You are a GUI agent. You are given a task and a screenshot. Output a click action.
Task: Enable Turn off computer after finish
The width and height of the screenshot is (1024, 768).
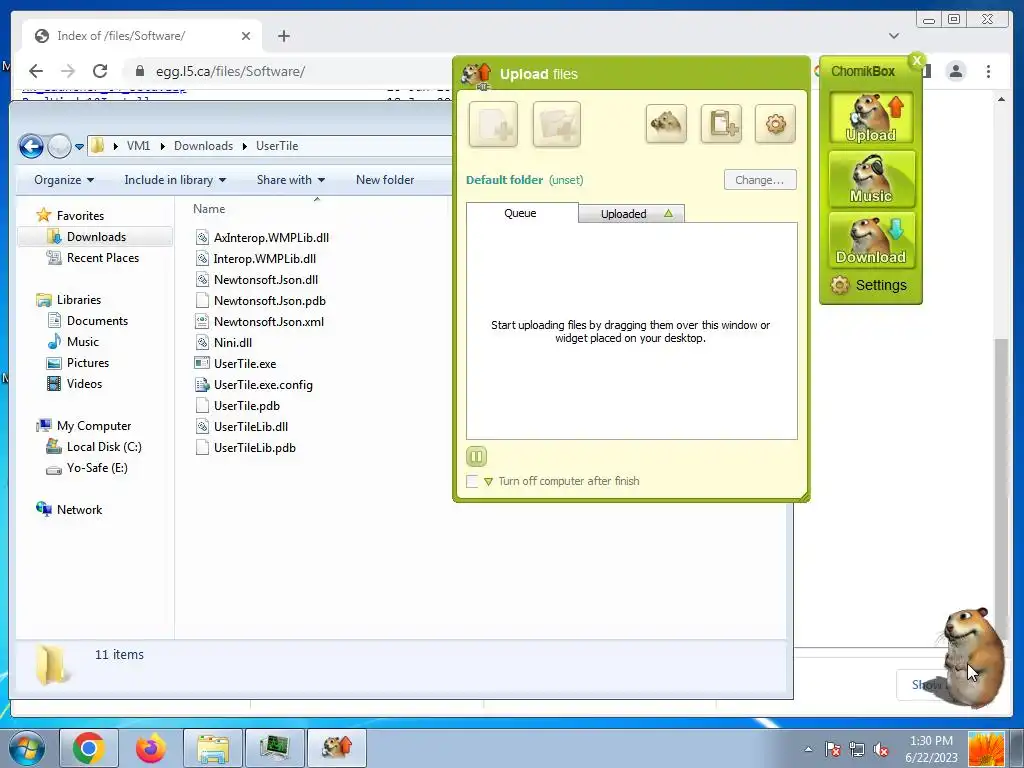tap(472, 481)
